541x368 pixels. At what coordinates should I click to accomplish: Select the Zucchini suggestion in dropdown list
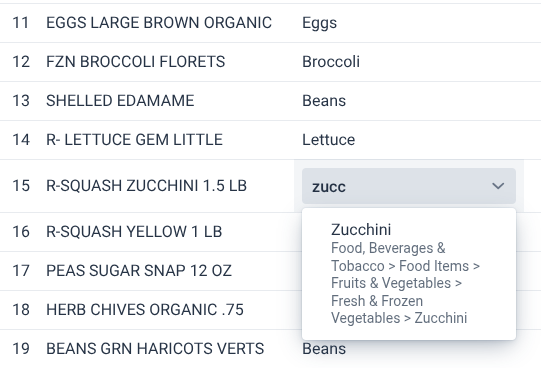[409, 274]
